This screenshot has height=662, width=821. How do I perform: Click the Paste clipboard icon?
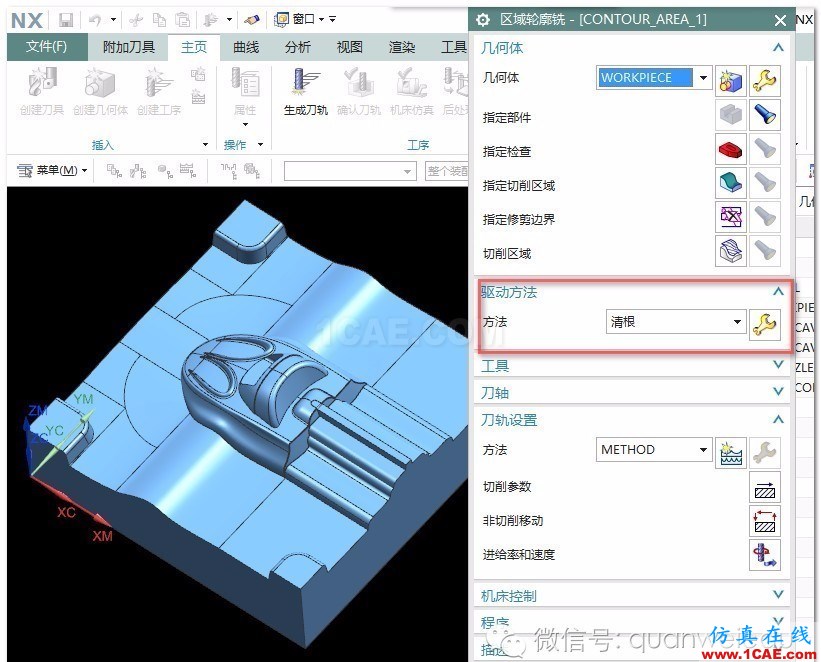[182, 20]
